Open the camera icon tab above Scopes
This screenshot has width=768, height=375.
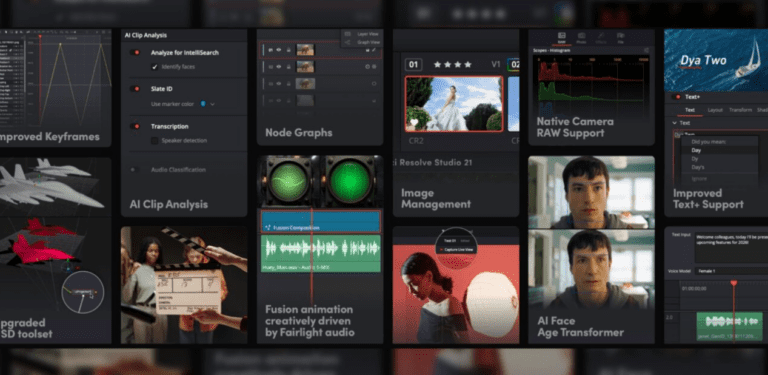[x=581, y=38]
